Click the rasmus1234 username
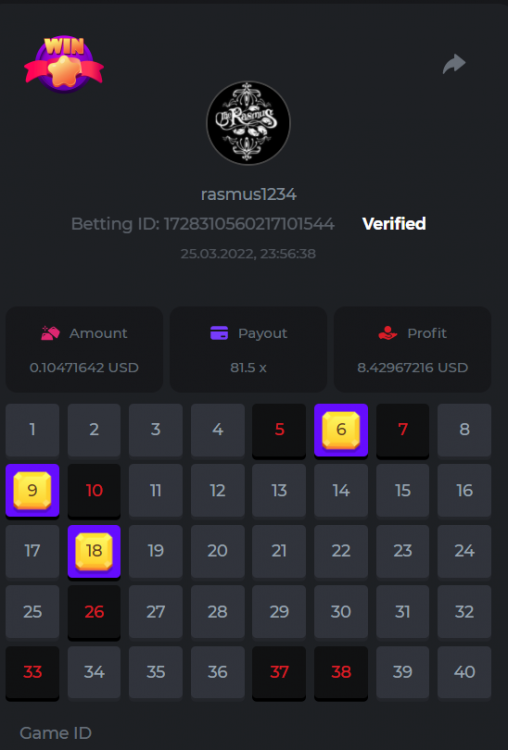The width and height of the screenshot is (508, 750). pos(248,194)
